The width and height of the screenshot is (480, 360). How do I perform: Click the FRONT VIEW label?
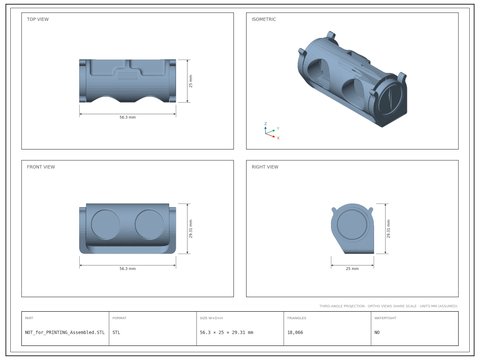click(x=41, y=167)
